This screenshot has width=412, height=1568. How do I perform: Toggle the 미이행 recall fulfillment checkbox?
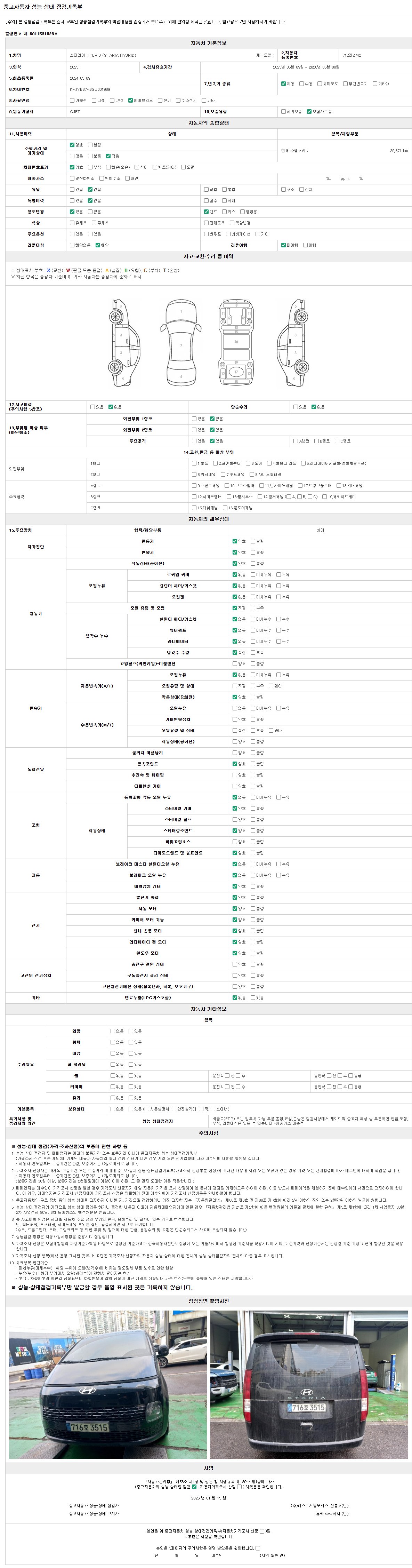click(284, 245)
